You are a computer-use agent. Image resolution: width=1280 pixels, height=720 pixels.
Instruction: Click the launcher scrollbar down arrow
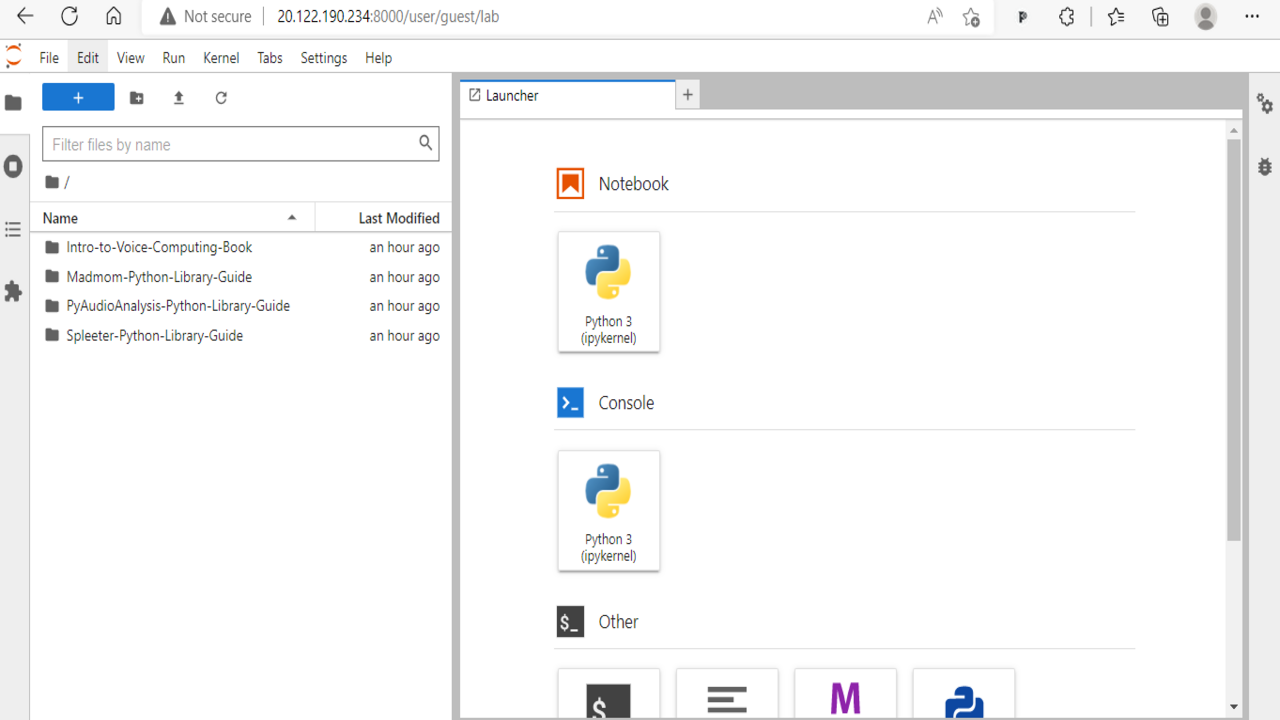1234,707
